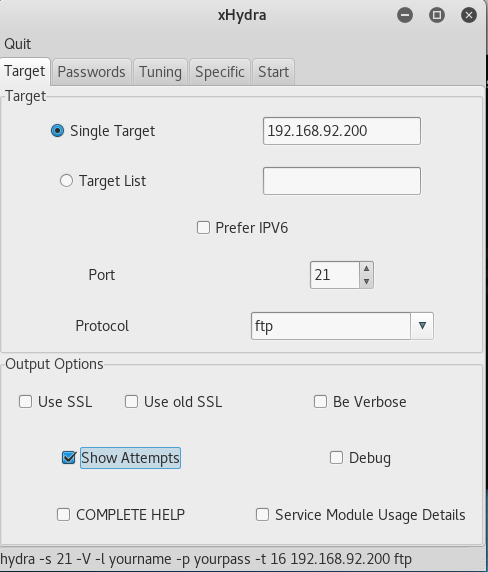This screenshot has width=488, height=572.
Task: Select the Target List radio button
Action: [x=66, y=181]
